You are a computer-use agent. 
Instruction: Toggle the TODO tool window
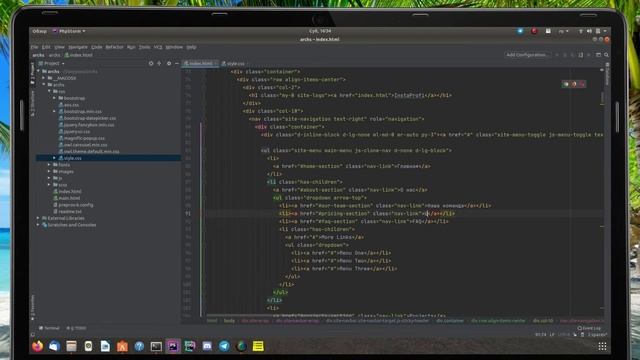(76, 328)
